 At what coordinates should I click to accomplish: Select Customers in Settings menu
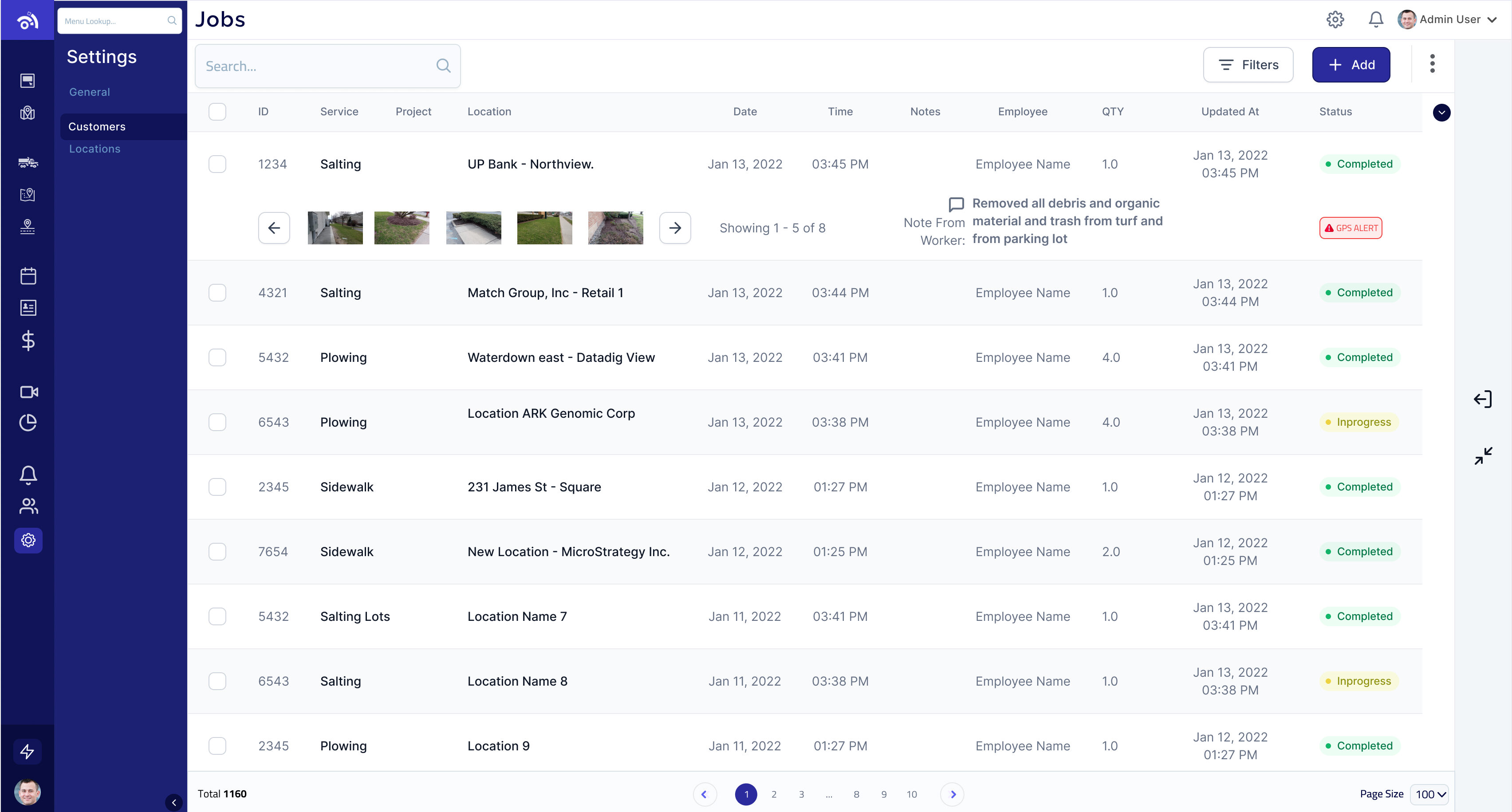(123, 126)
